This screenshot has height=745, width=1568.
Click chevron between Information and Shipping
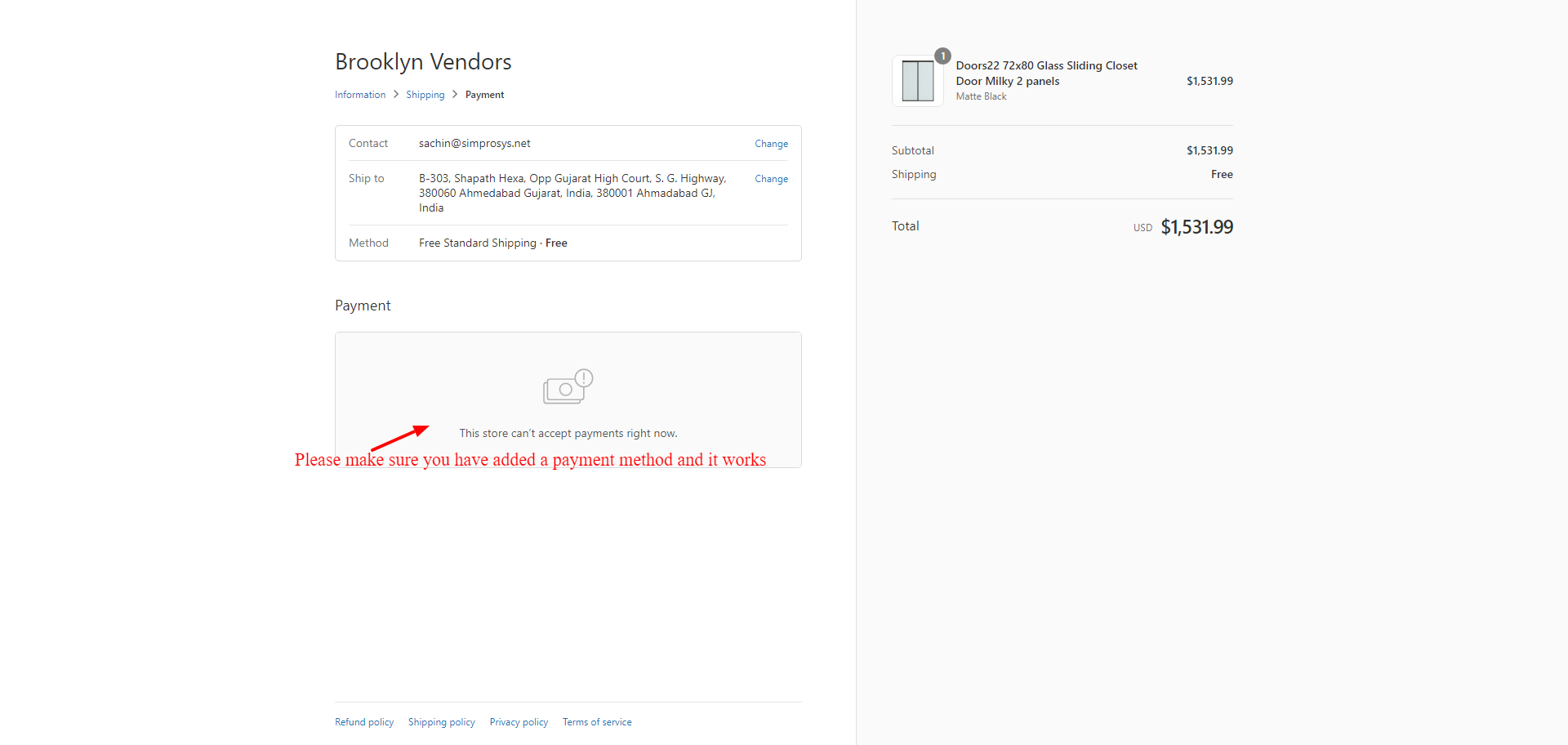click(396, 95)
